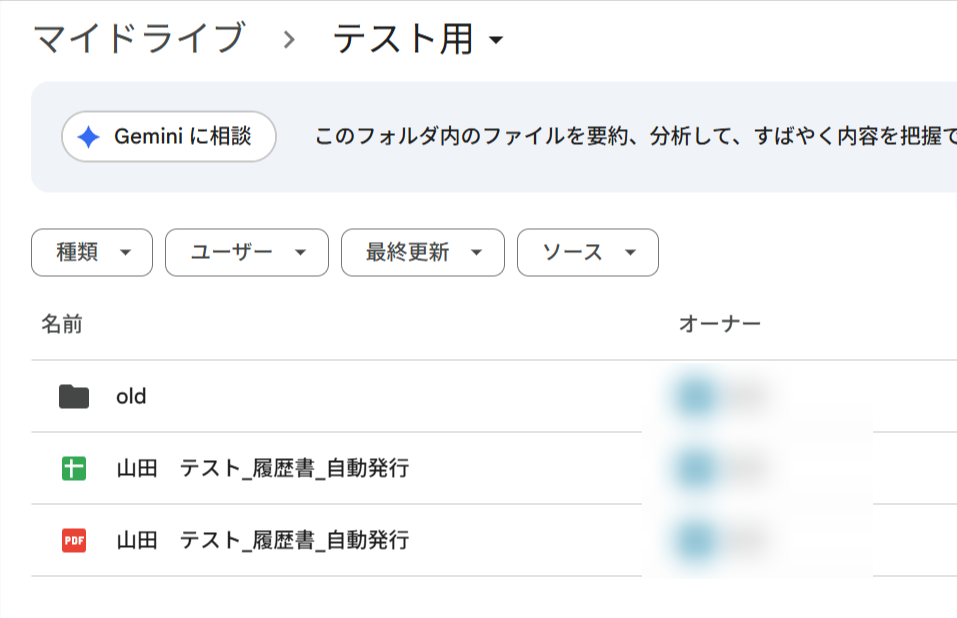This screenshot has height=618, width=957.
Task: Sort by the 名前 column header
Action: coord(62,324)
